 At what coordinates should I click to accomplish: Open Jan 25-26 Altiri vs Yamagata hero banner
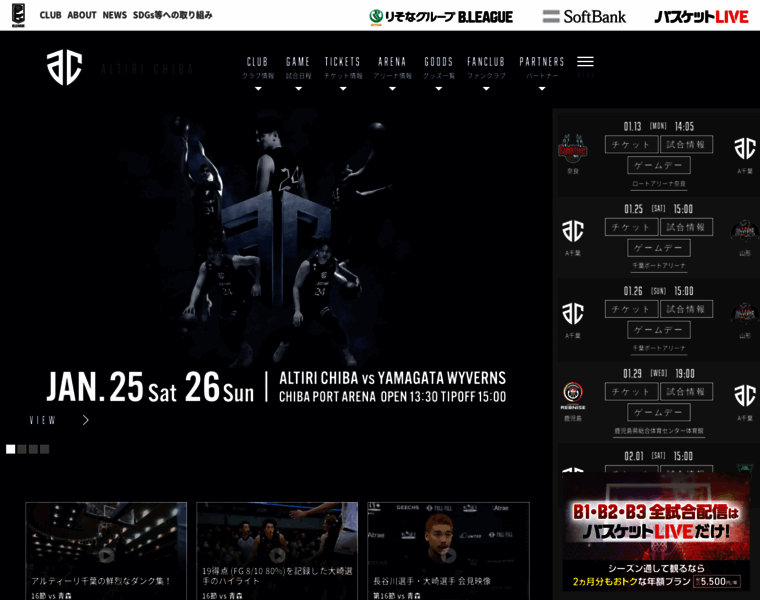point(276,257)
